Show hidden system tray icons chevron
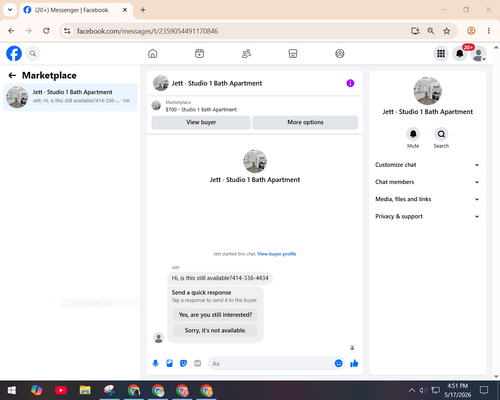Image resolution: width=500 pixels, height=400 pixels. (x=412, y=390)
